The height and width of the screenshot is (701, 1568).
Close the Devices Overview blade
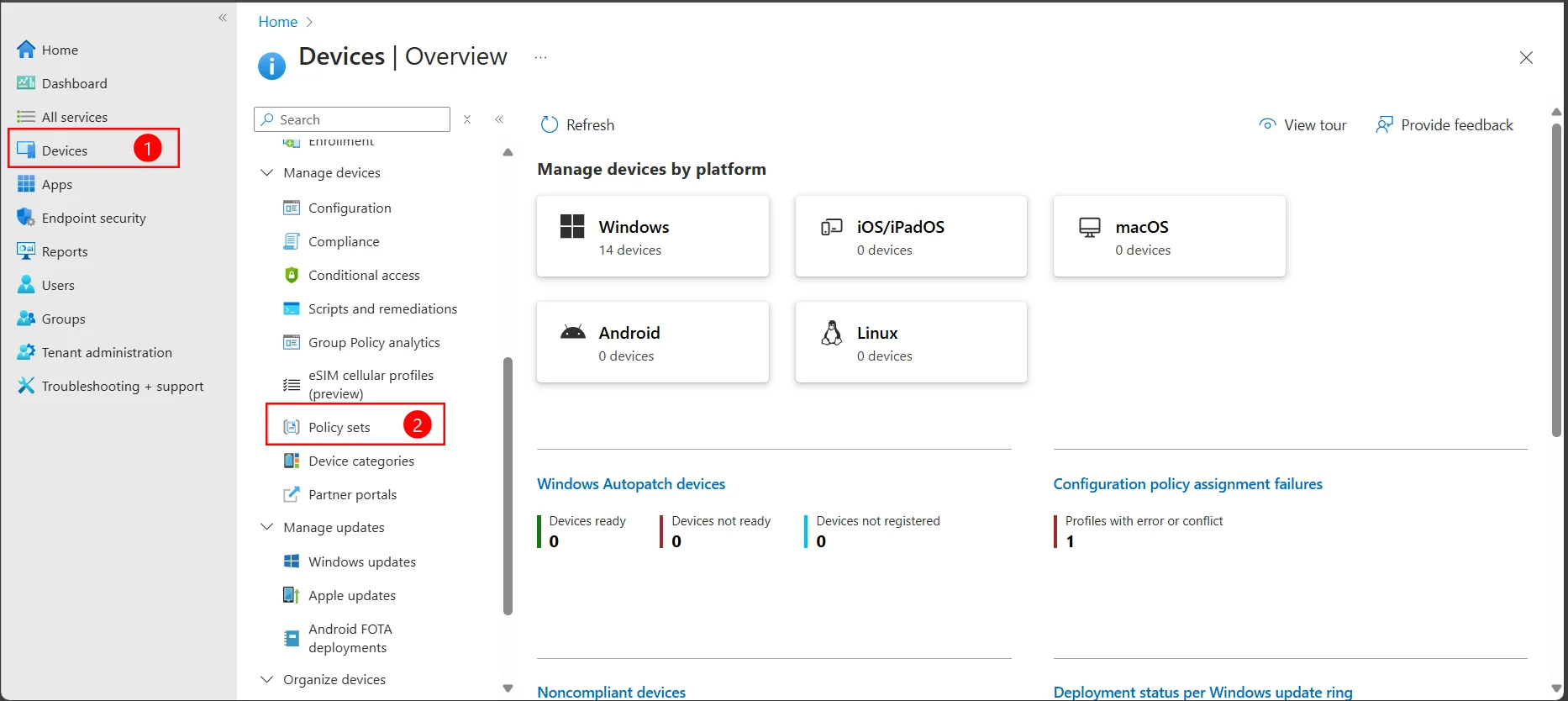coord(1526,57)
